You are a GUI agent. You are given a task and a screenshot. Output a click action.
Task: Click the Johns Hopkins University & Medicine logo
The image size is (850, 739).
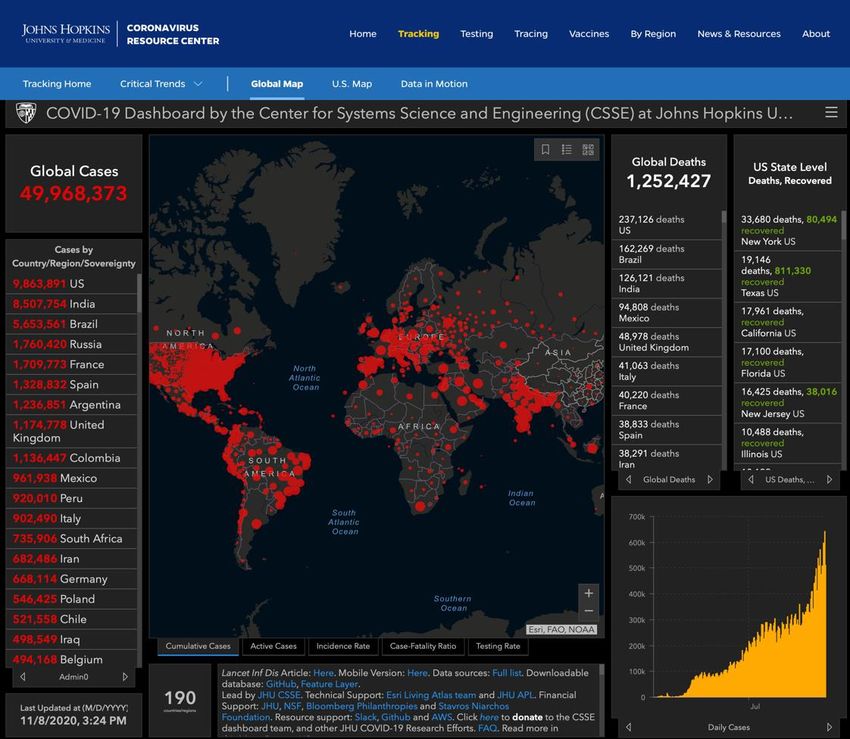66,34
